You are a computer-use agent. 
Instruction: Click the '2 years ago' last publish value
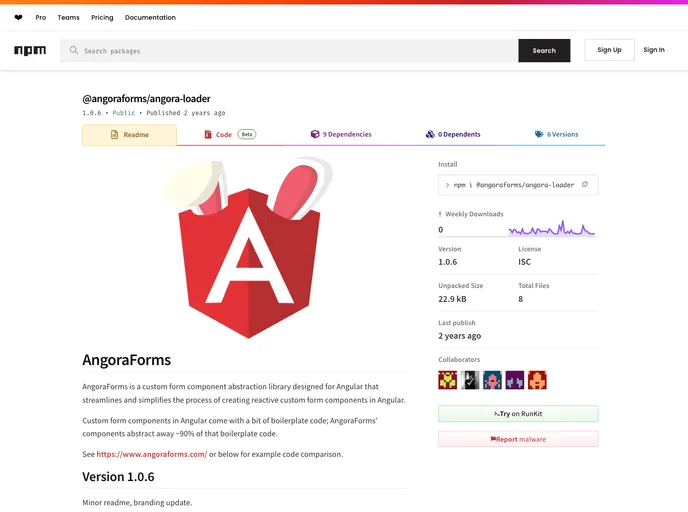pos(459,336)
